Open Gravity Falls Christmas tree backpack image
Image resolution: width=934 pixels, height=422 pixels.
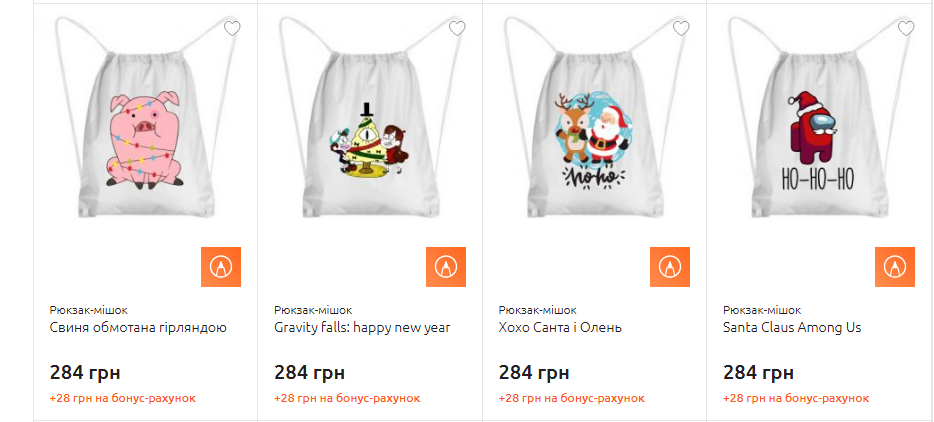(371, 118)
